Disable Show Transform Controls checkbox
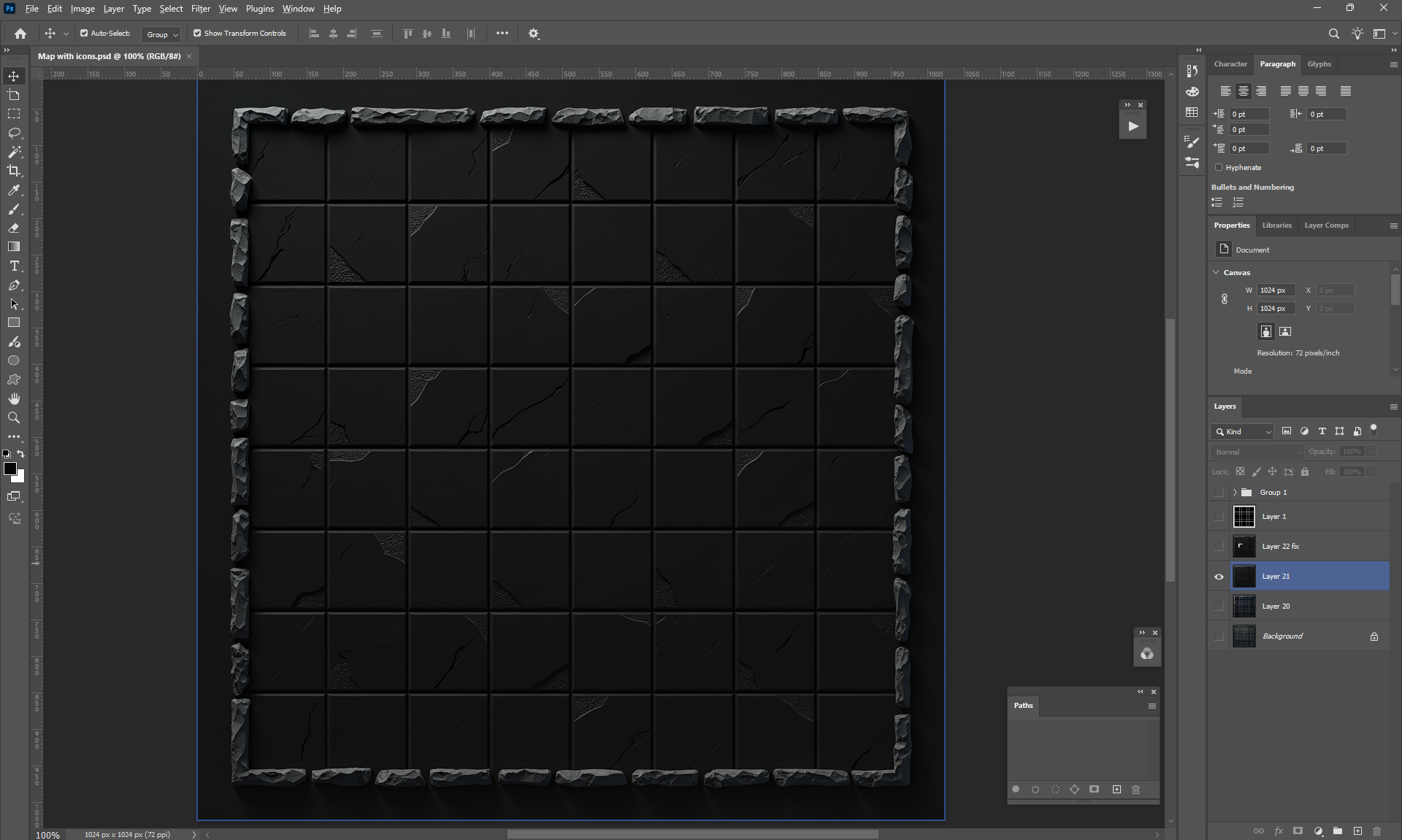Screen dimensions: 1402x840 click(x=197, y=34)
